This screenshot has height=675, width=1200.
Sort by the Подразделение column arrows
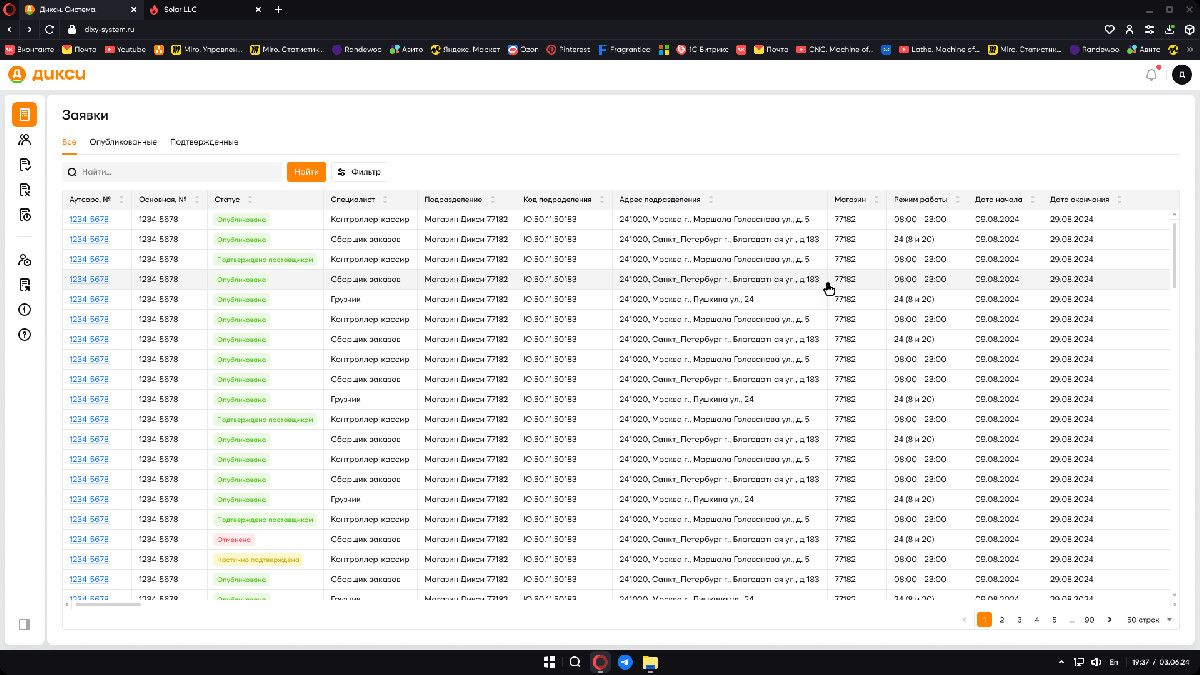coord(493,199)
